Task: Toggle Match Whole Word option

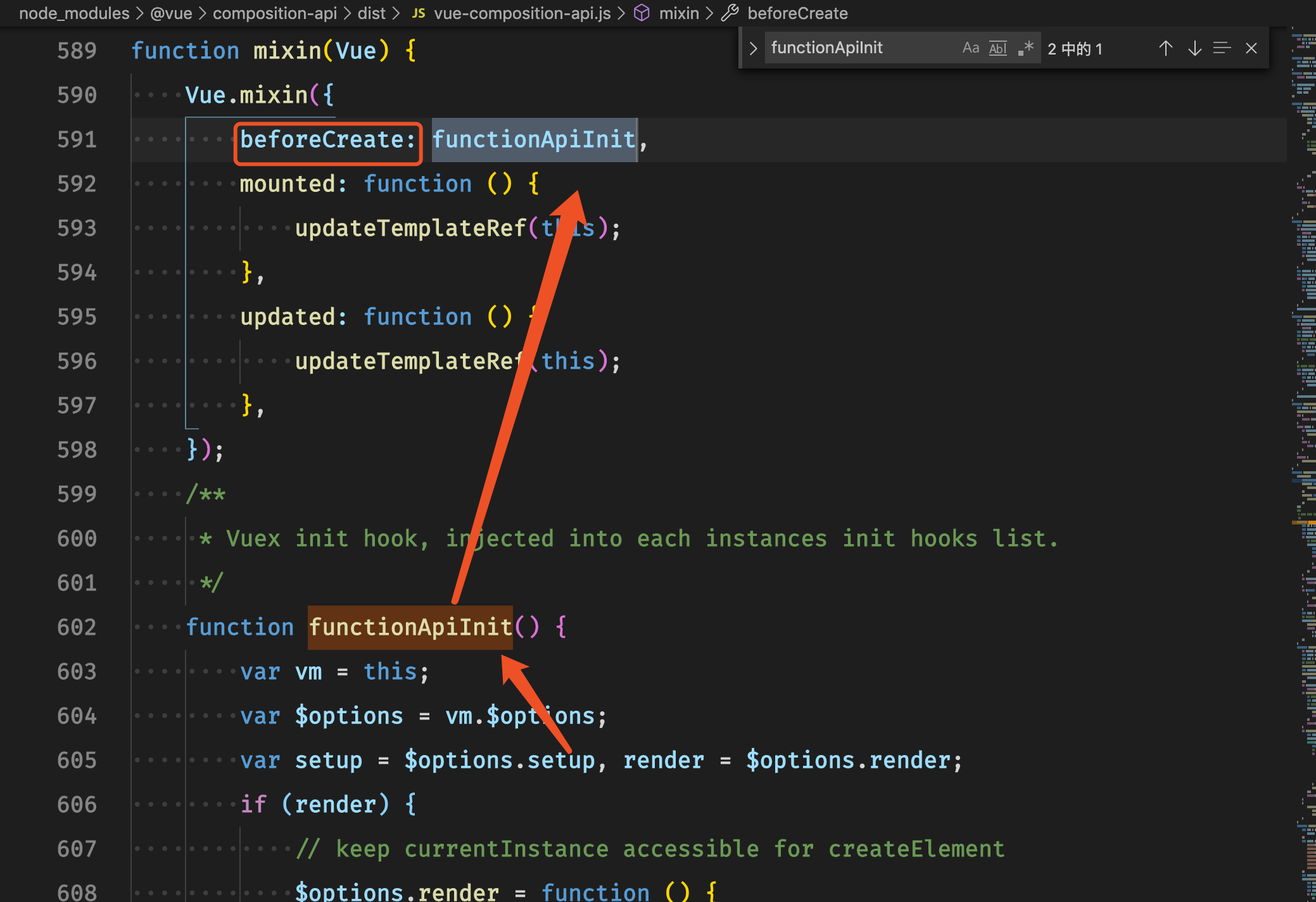Action: tap(997, 48)
